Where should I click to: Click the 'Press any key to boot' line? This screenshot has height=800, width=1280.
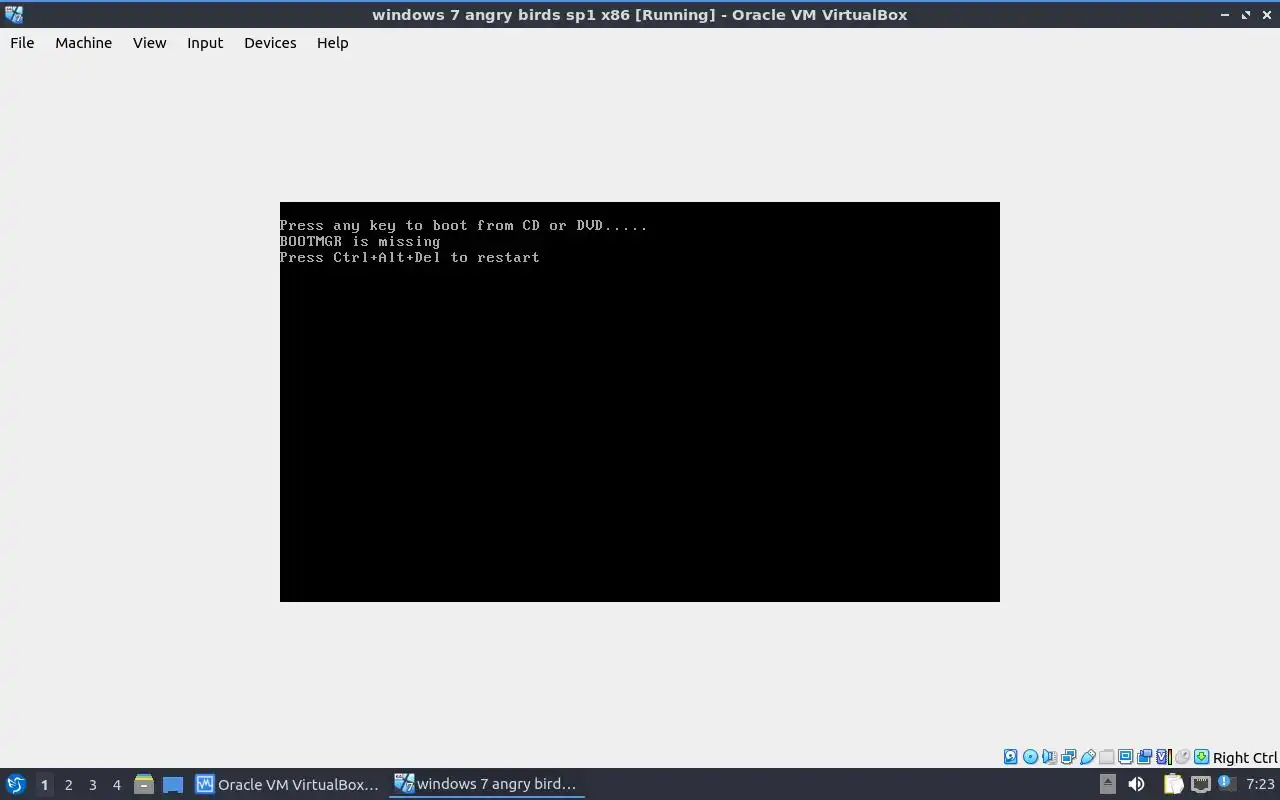[464, 225]
